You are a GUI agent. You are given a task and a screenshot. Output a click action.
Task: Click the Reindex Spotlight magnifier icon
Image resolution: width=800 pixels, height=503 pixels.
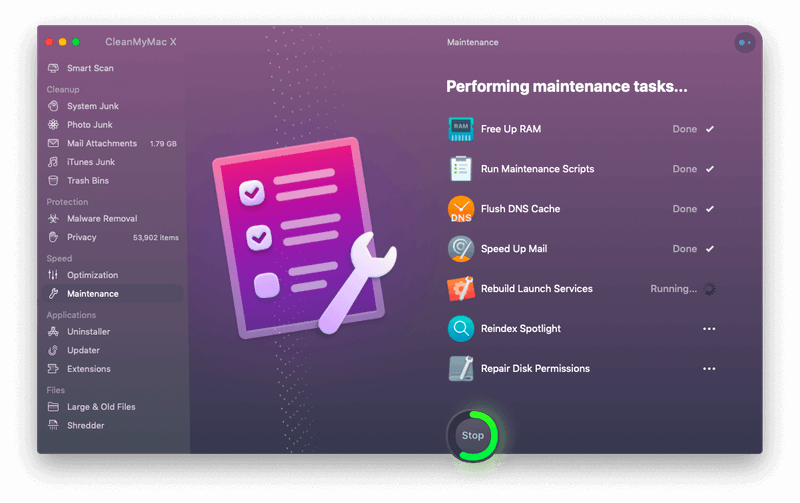[461, 329]
